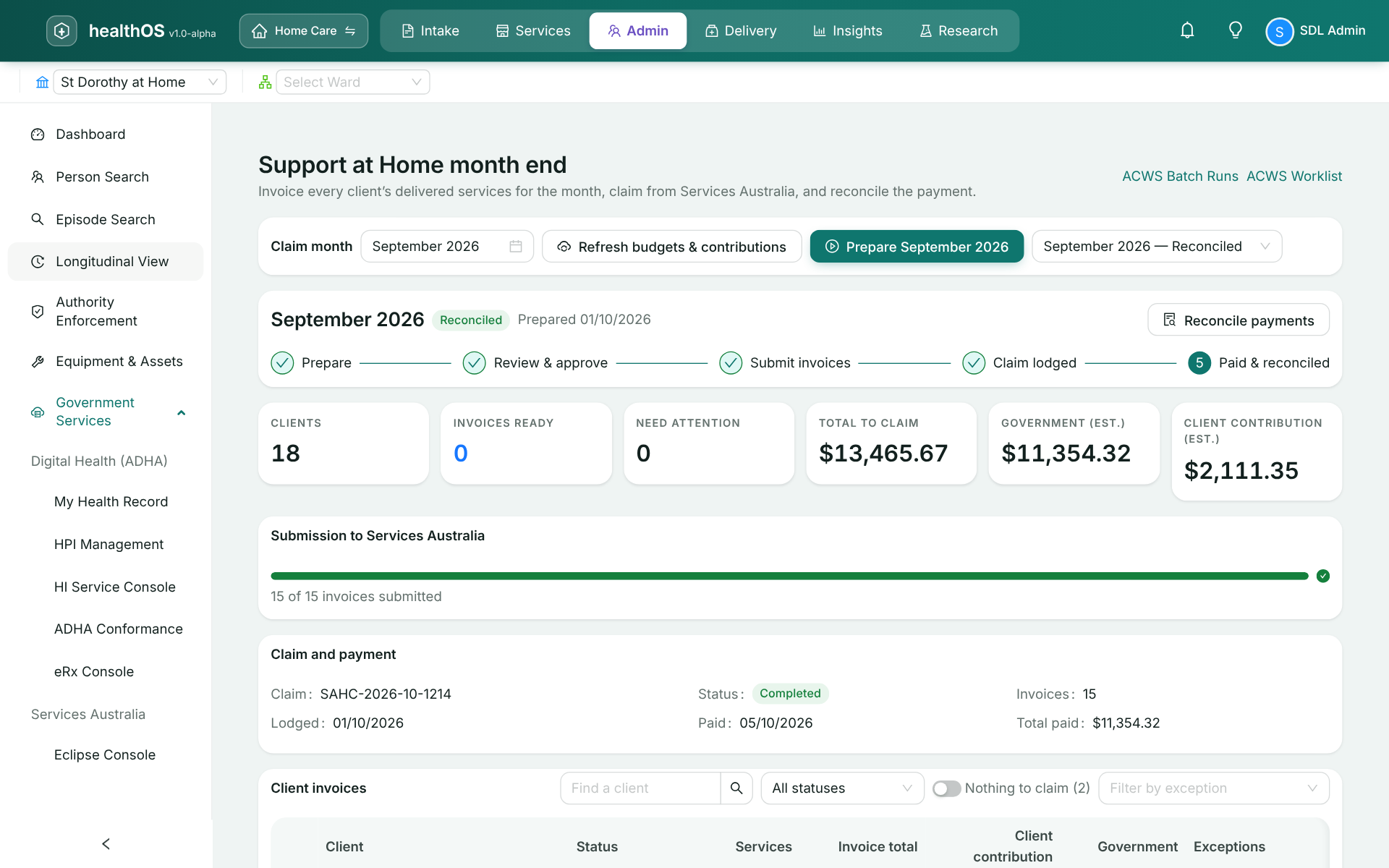Click the Client column header
The width and height of the screenshot is (1389, 868).
[x=344, y=846]
